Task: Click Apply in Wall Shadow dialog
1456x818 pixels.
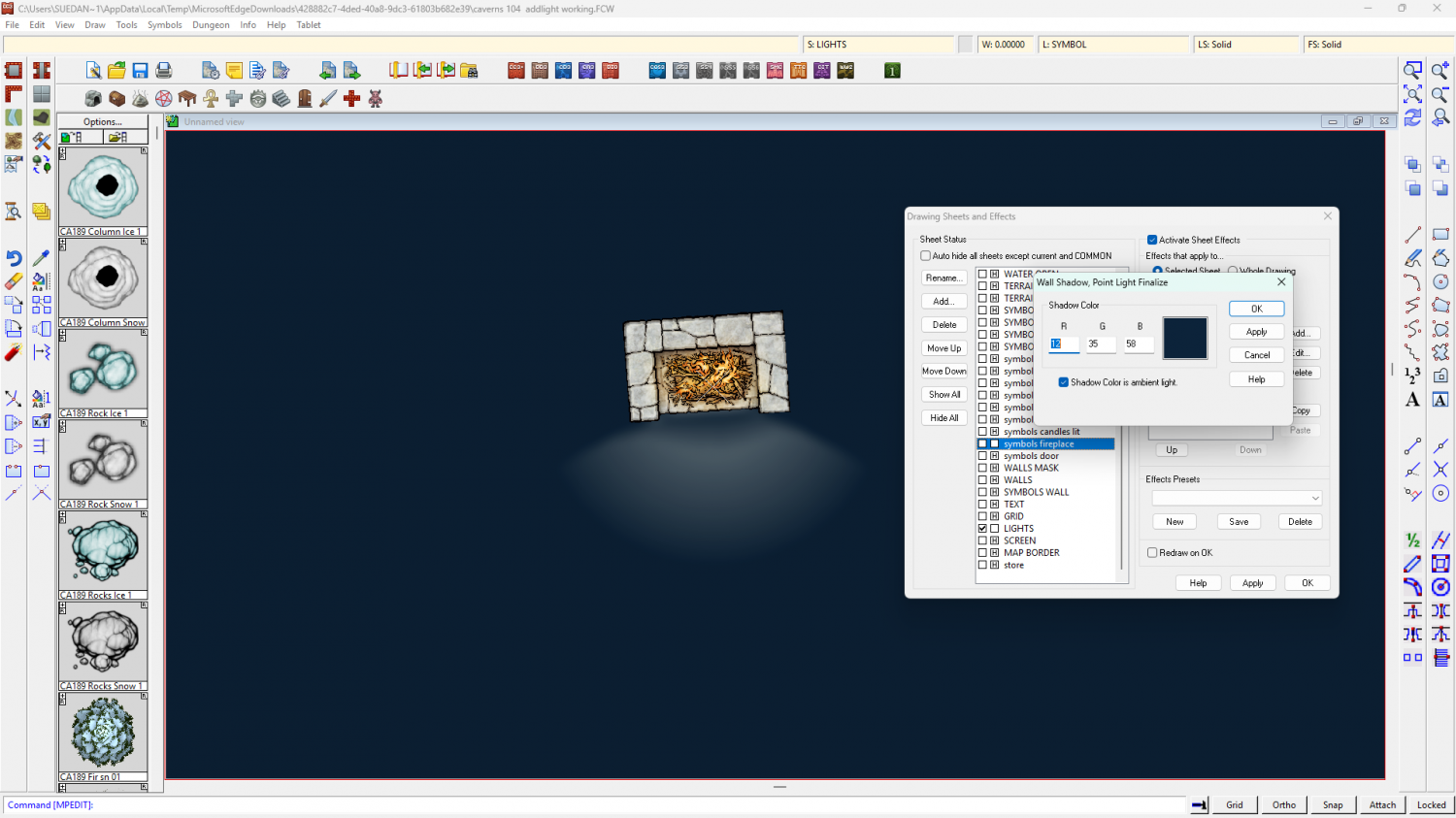Action: pos(1256,332)
